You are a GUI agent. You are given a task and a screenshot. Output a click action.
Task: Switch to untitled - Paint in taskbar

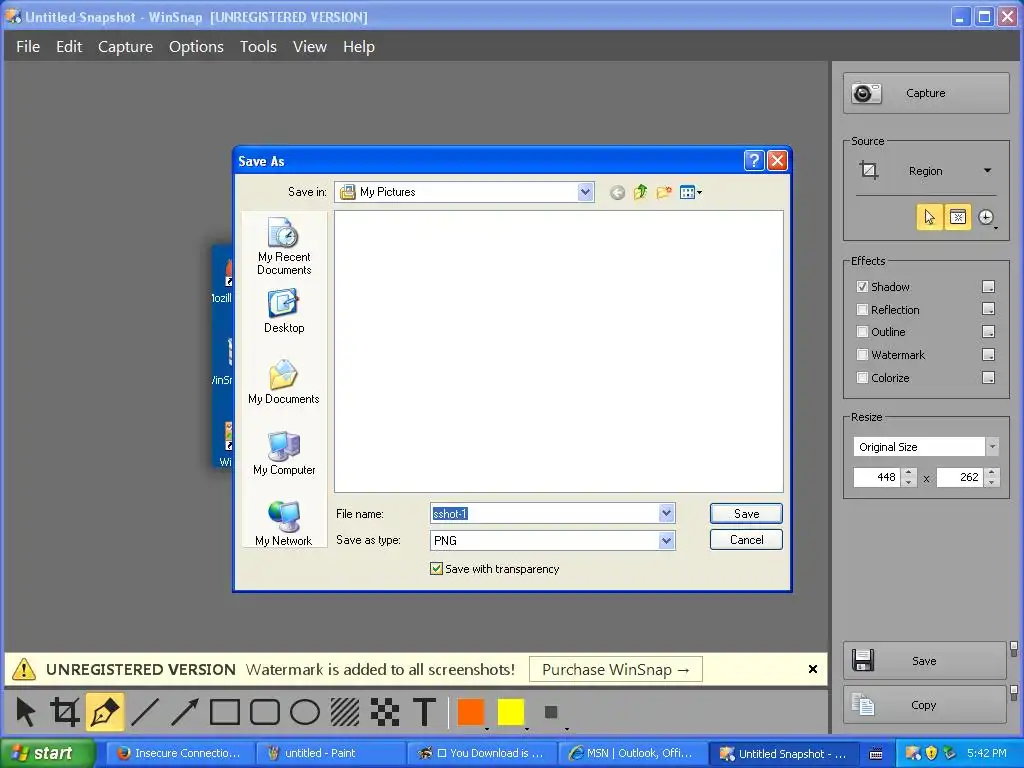click(x=330, y=753)
